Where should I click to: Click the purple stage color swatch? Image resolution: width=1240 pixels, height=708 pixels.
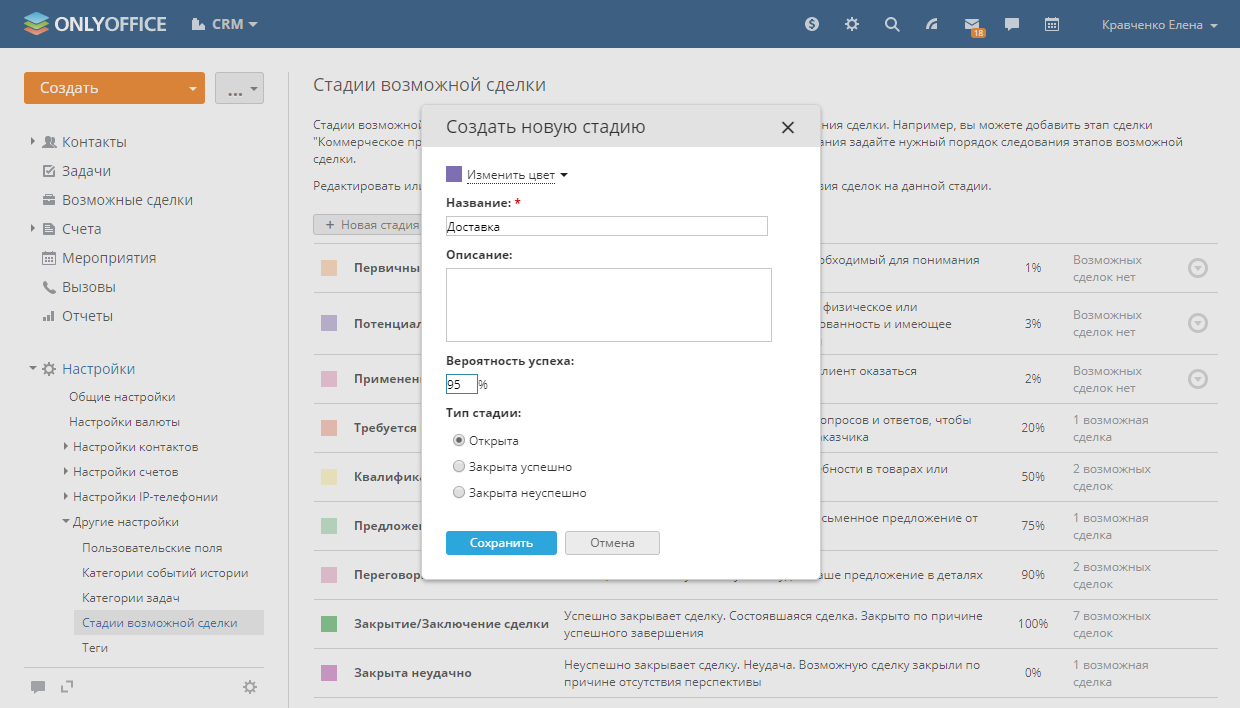coord(454,175)
